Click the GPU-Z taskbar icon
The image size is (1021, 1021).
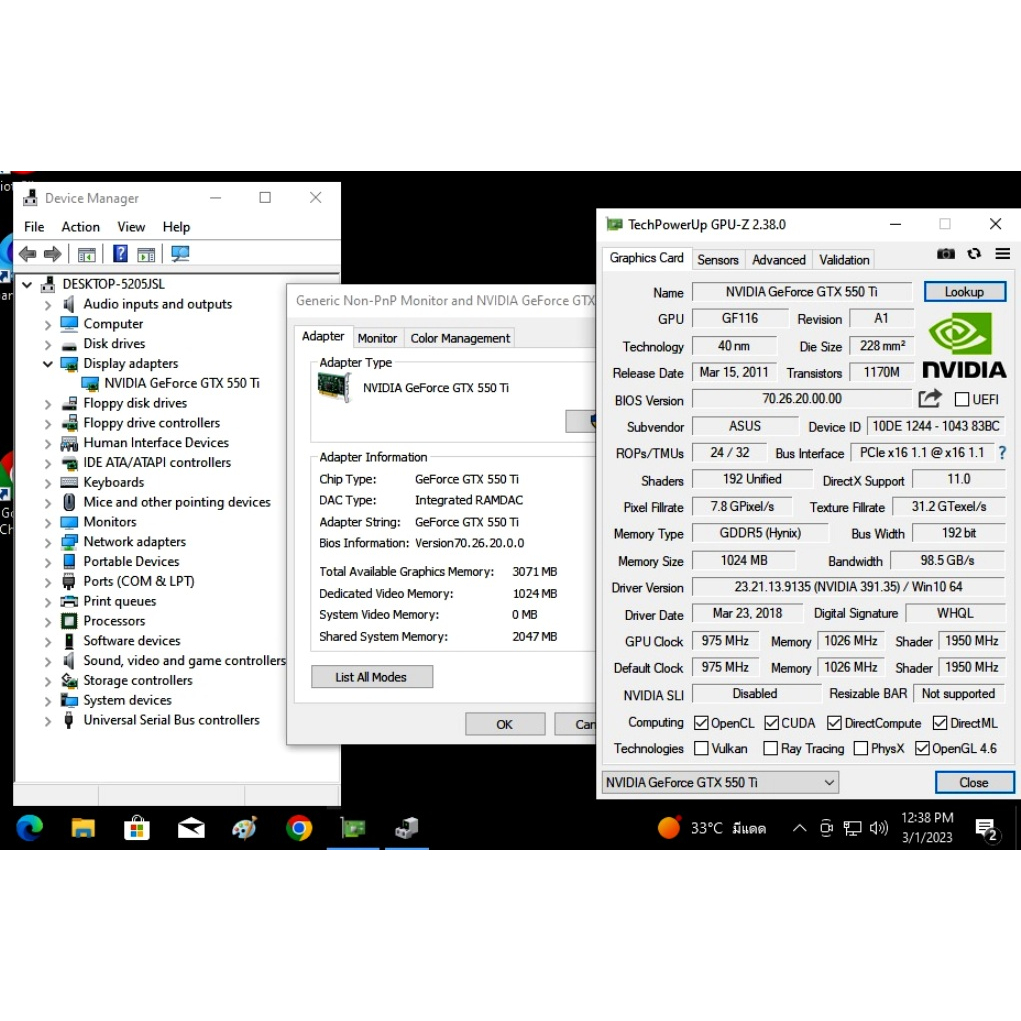point(353,828)
